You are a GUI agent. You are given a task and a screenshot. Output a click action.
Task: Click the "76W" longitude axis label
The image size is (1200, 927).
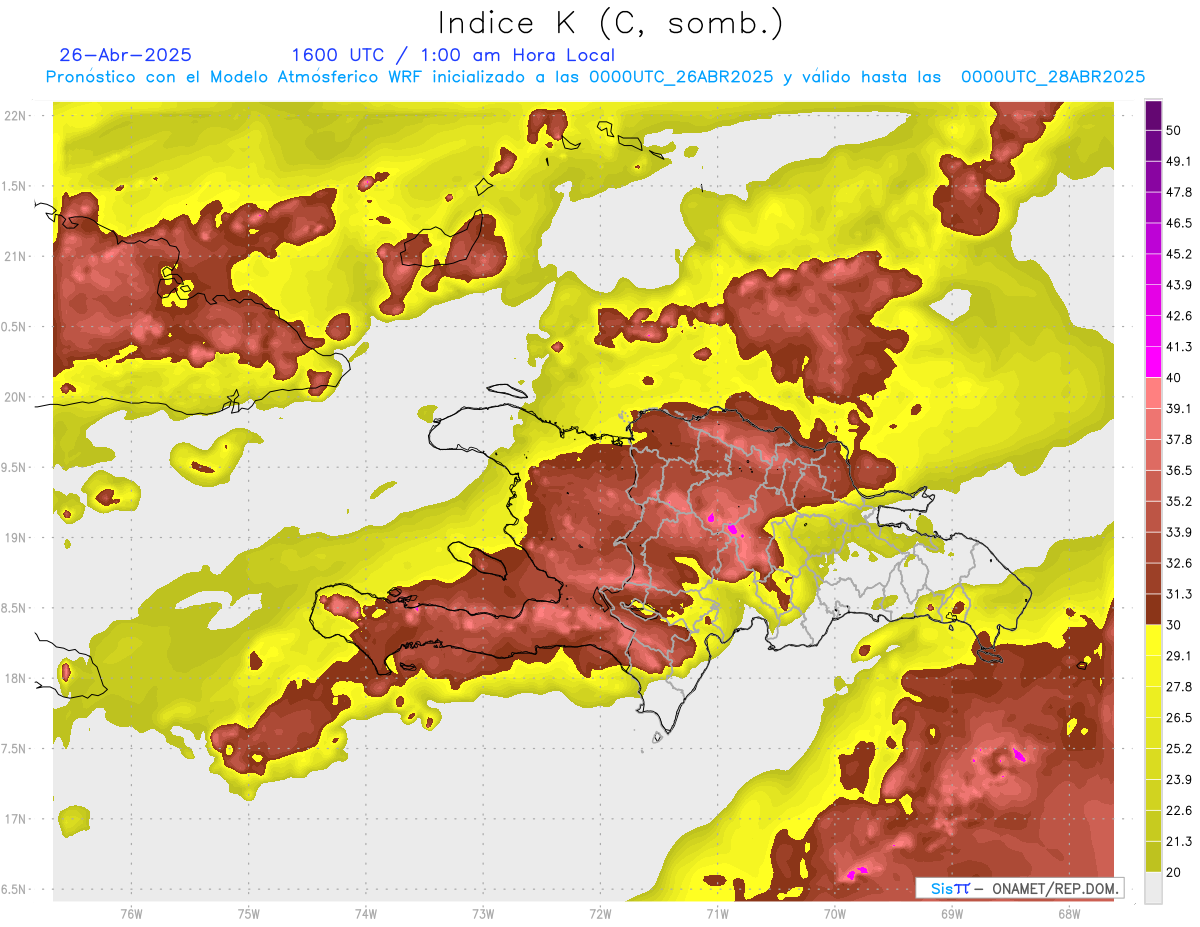[131, 914]
